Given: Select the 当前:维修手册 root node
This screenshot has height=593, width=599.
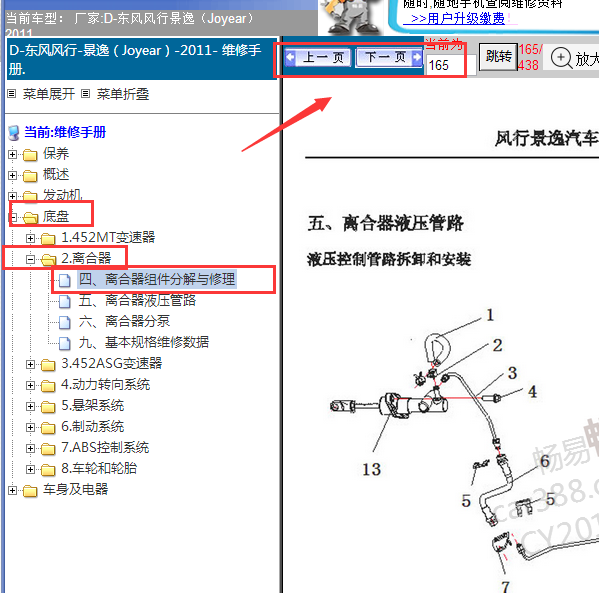Looking at the screenshot, I should 65,132.
